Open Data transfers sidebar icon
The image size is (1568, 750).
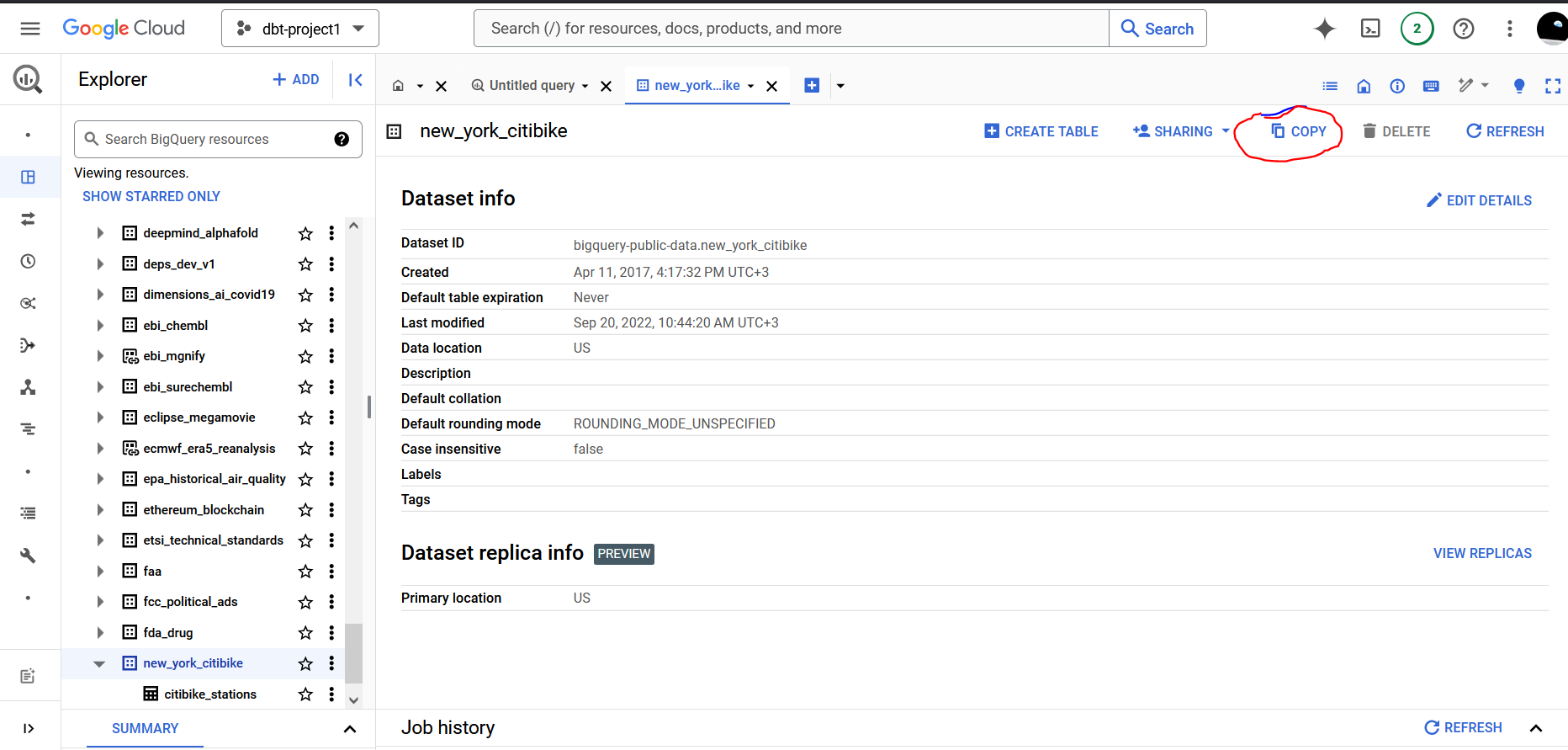click(x=28, y=219)
